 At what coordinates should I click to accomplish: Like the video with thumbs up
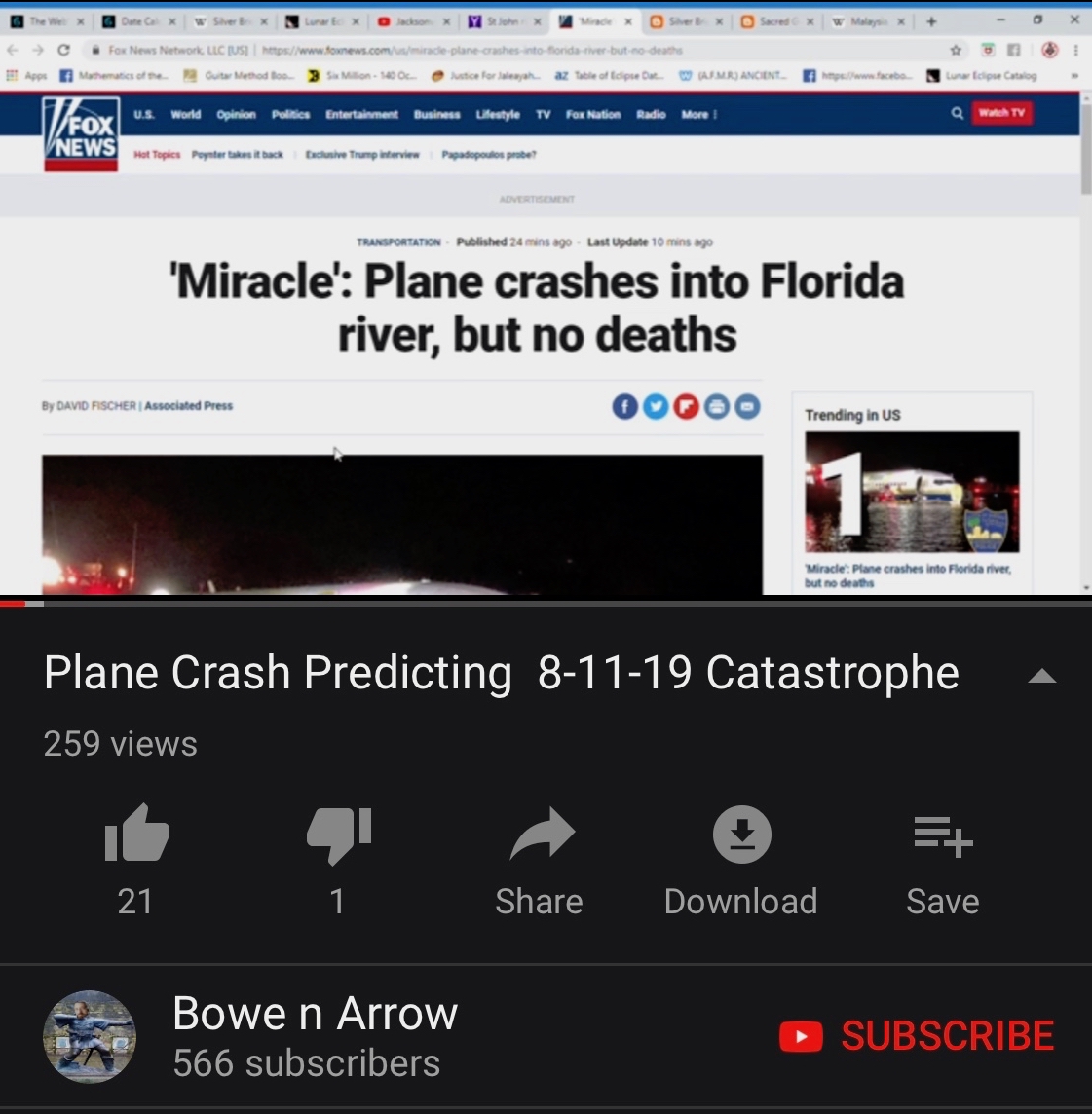point(136,835)
